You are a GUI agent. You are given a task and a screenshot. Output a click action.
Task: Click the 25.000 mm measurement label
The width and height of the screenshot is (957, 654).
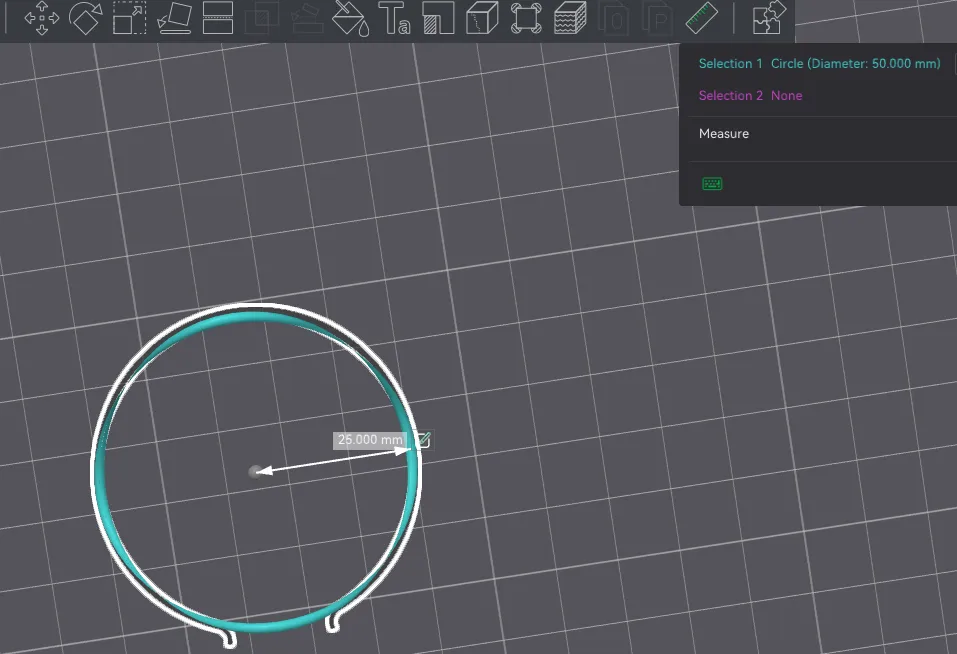[369, 440]
